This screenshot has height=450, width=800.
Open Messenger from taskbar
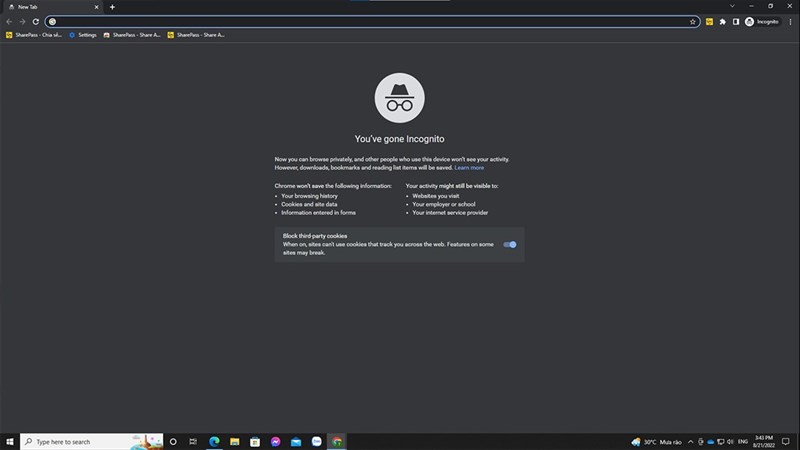click(x=276, y=442)
